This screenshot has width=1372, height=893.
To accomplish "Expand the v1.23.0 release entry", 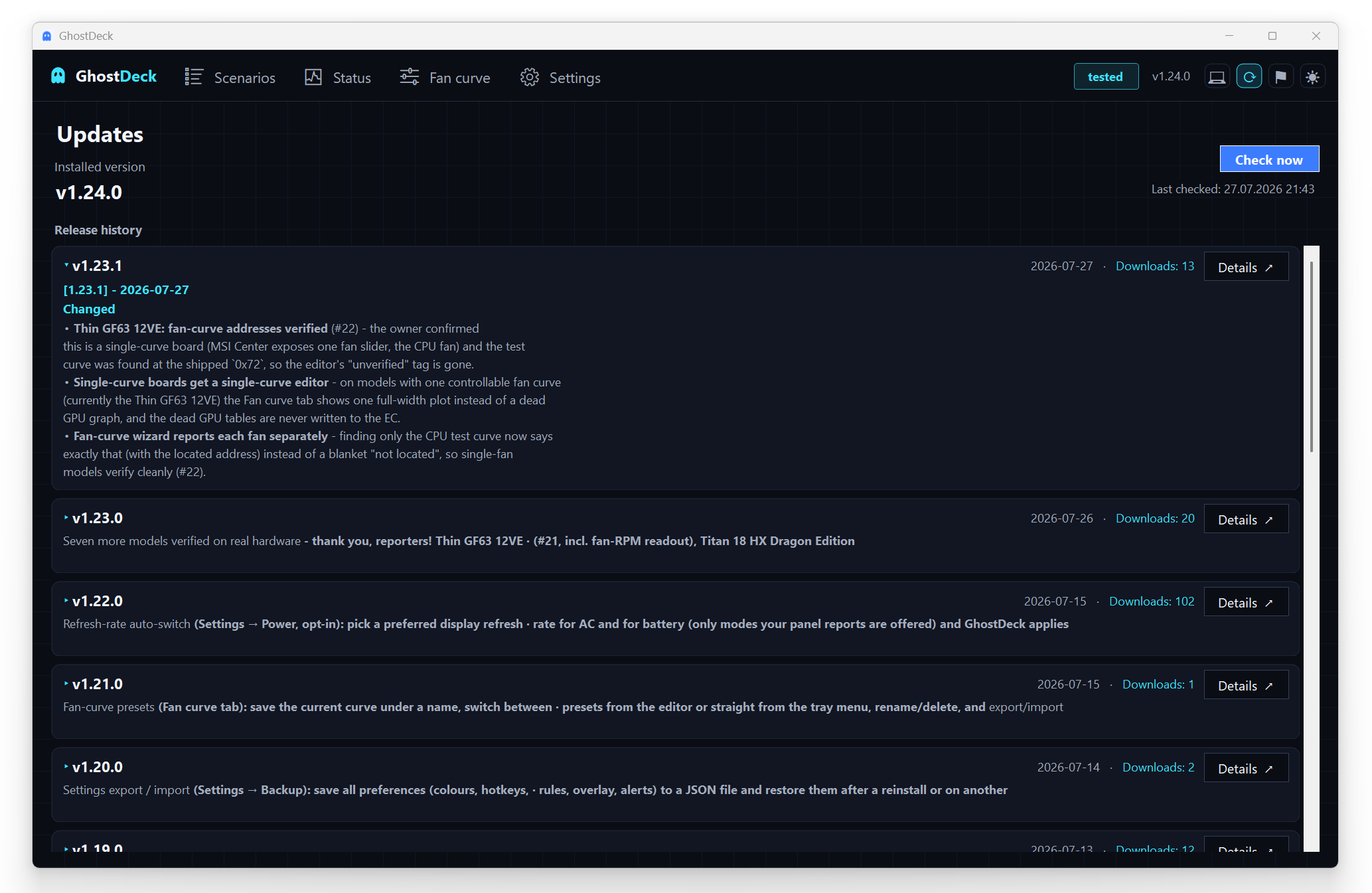I will pyautogui.click(x=66, y=518).
